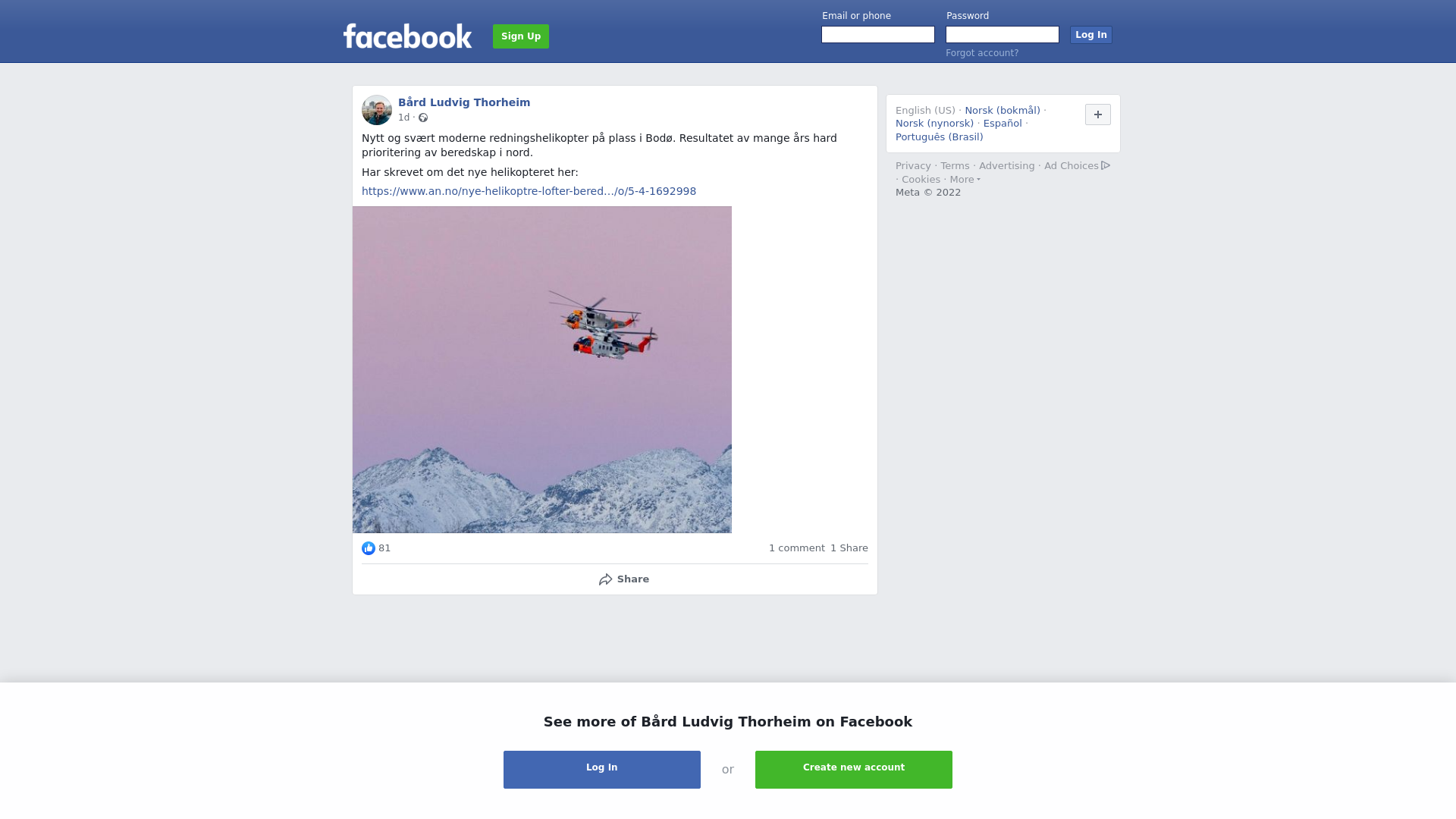Click the green Sign Up button
Viewport: 1456px width, 819px height.
(x=521, y=36)
